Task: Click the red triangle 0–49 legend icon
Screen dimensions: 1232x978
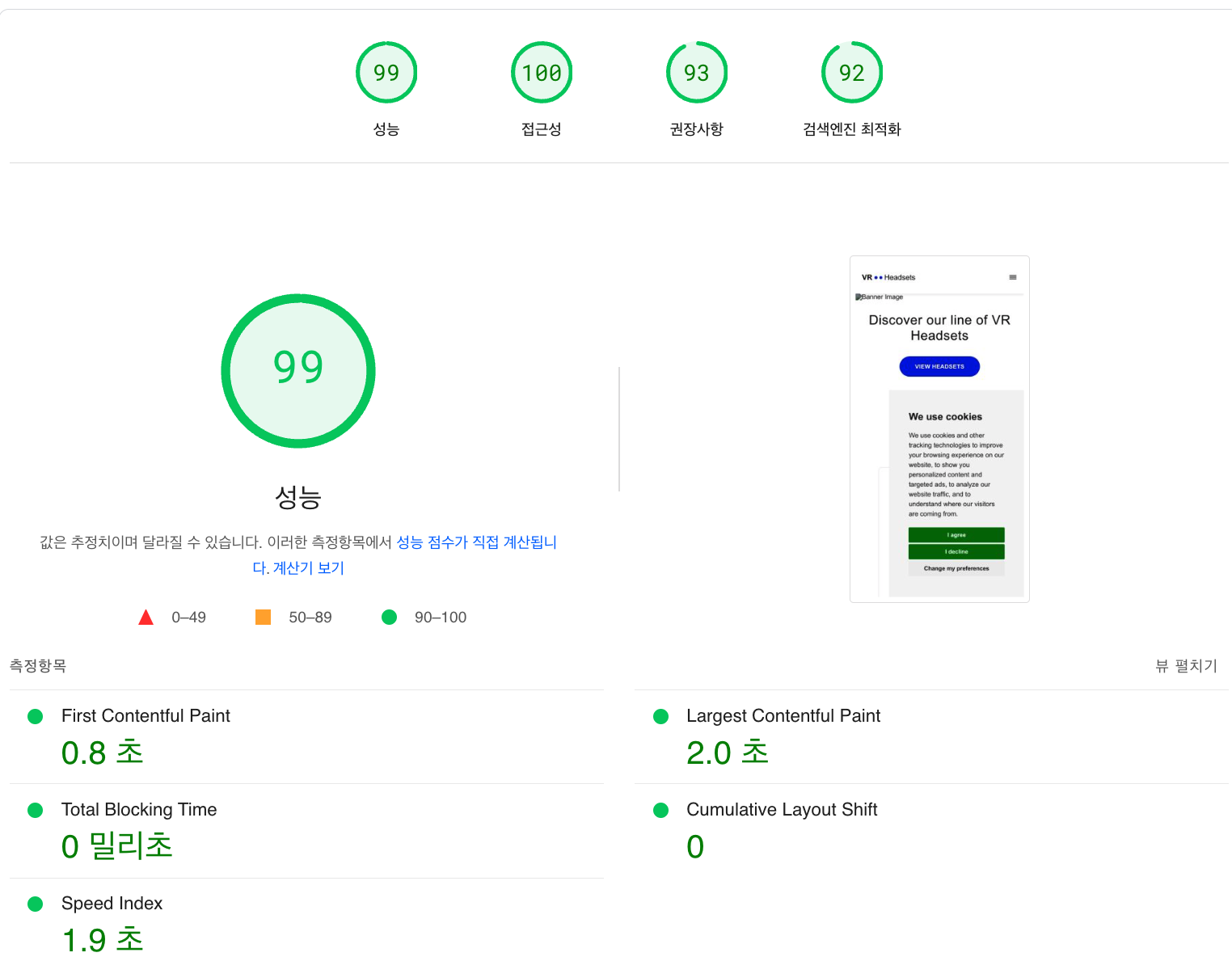Action: tap(146, 618)
